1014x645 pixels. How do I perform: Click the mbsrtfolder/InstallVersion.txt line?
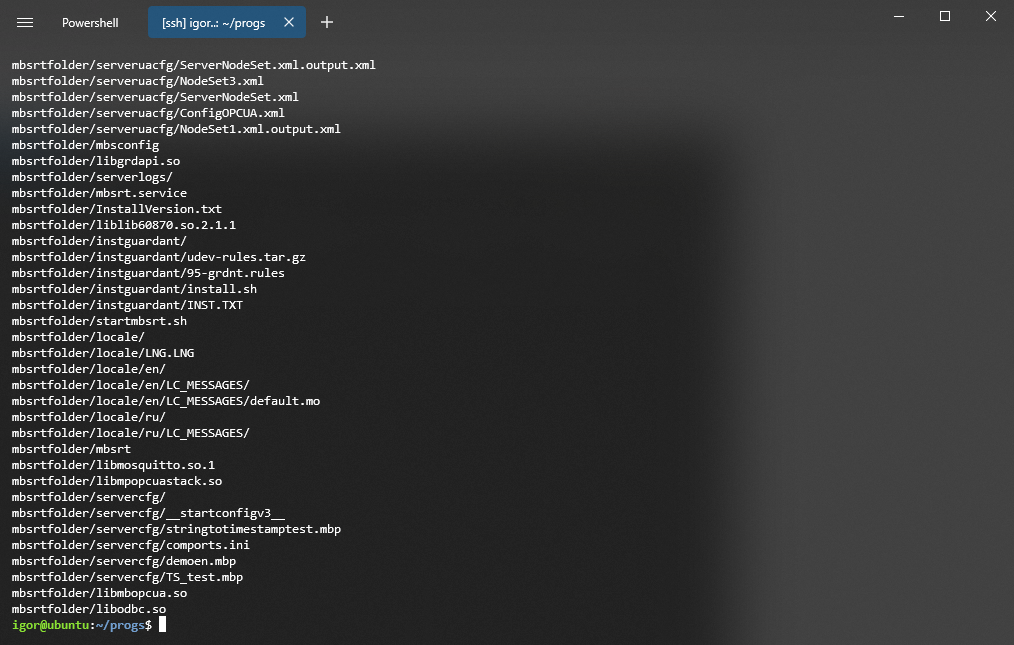click(x=117, y=209)
